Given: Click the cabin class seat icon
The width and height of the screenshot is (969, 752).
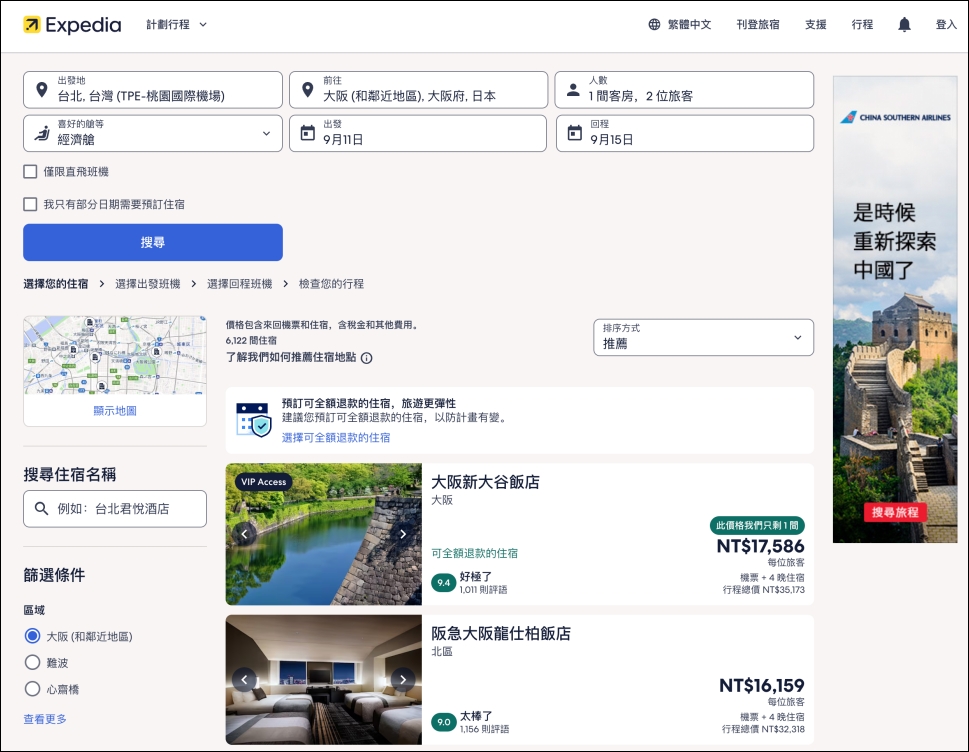Looking at the screenshot, I should click(x=41, y=133).
